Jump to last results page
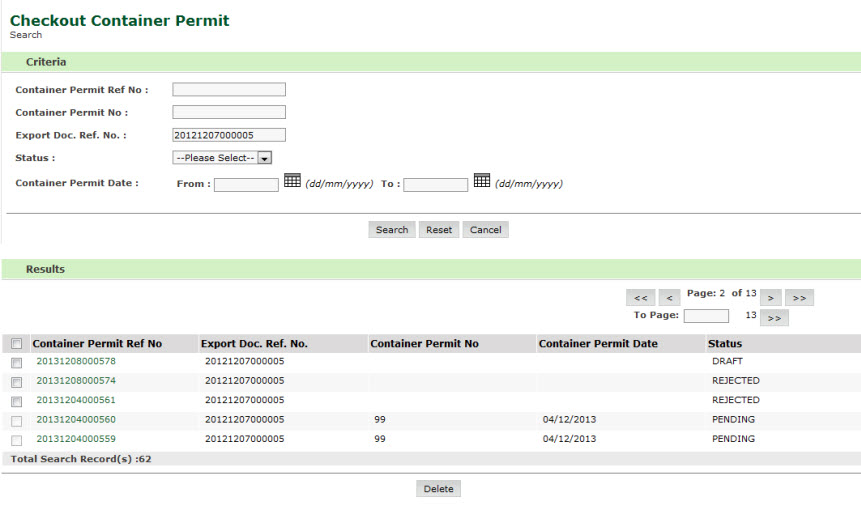861x508 pixels. [799, 298]
